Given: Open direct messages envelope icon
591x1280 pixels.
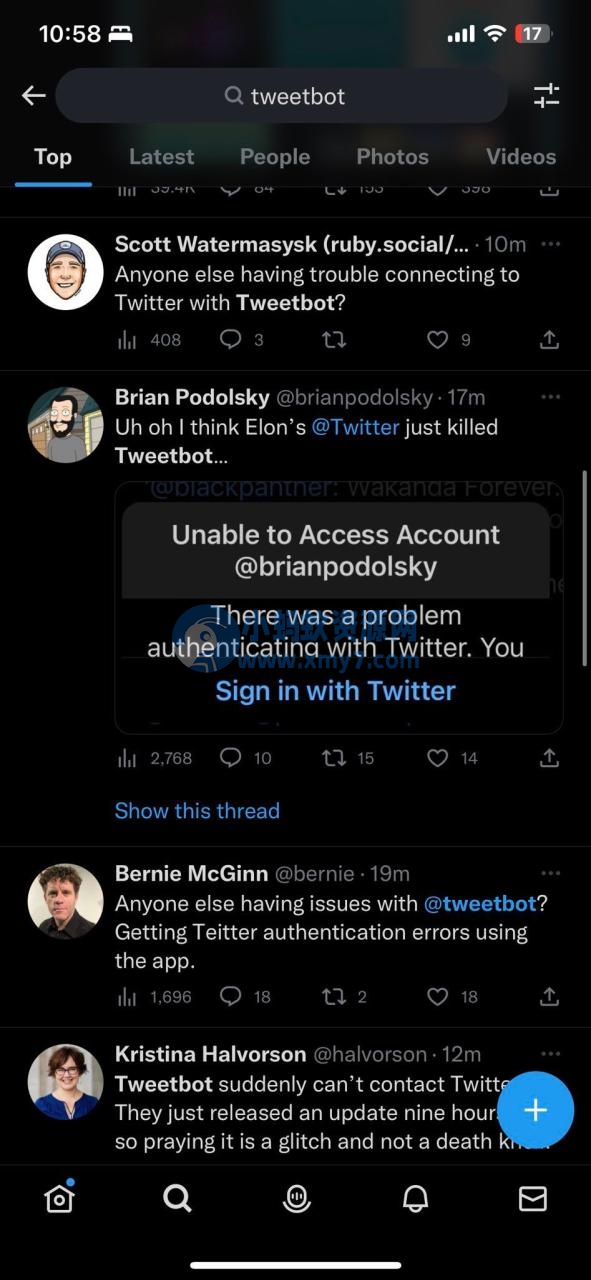Looking at the screenshot, I should 533,1199.
